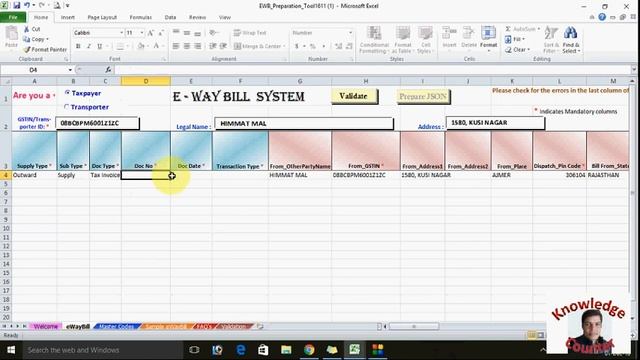Click the Insert Worksheet tab icon
640x360 pixels.
260,327
